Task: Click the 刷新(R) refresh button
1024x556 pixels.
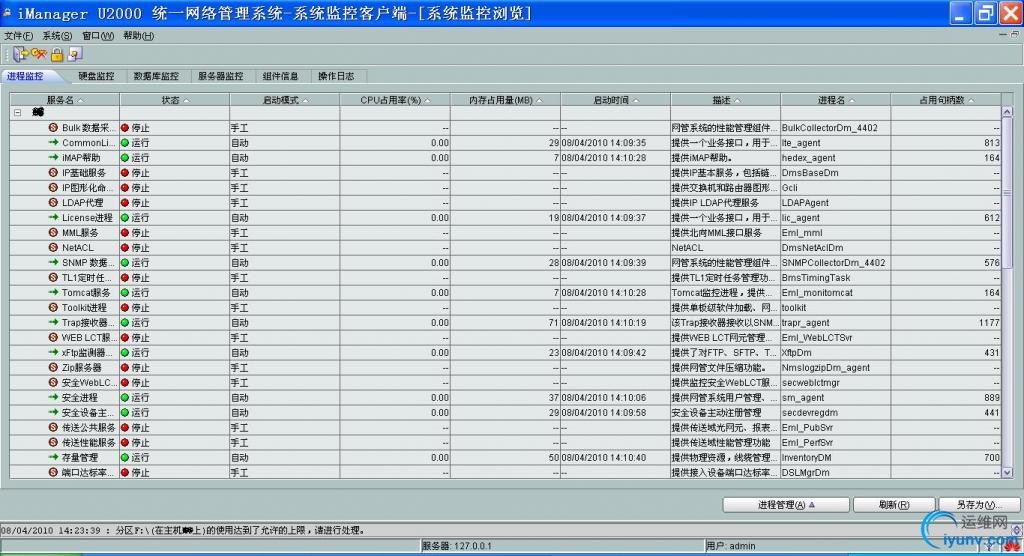Action: point(893,504)
